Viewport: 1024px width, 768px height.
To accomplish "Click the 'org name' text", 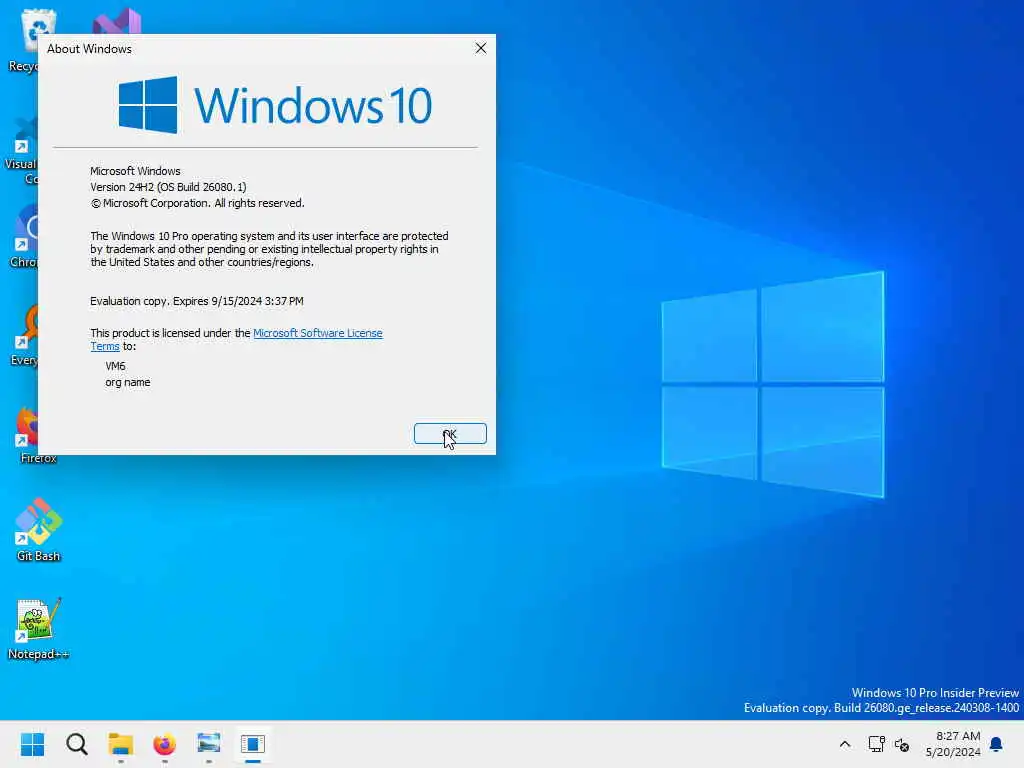I will tap(127, 382).
